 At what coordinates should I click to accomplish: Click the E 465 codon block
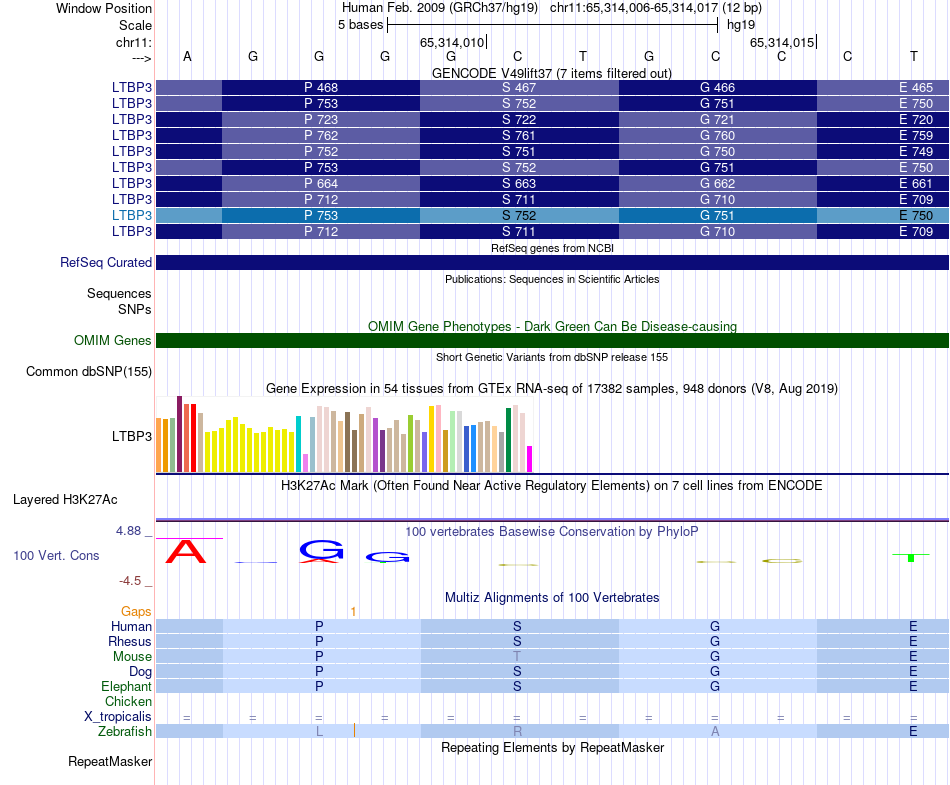pyautogui.click(x=883, y=87)
